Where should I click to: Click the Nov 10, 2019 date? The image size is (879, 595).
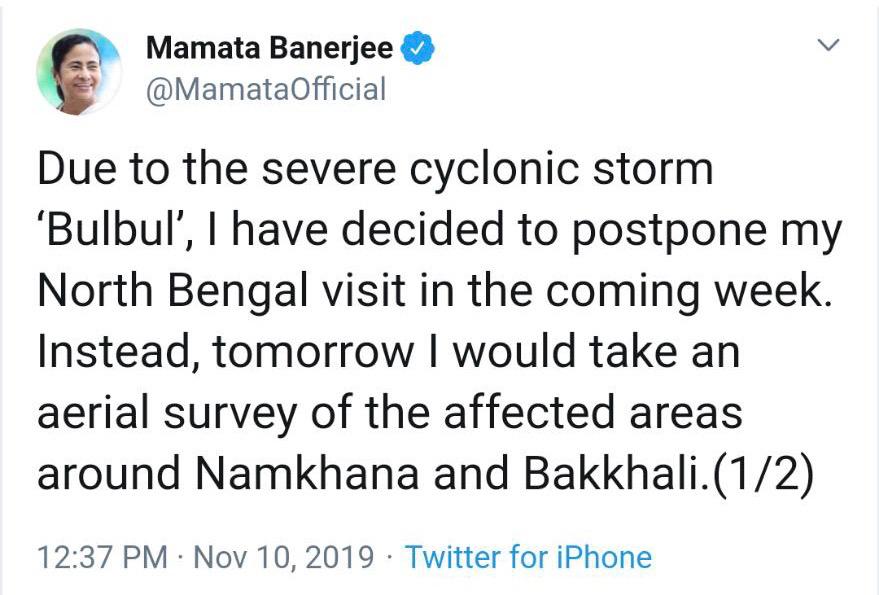[284, 557]
